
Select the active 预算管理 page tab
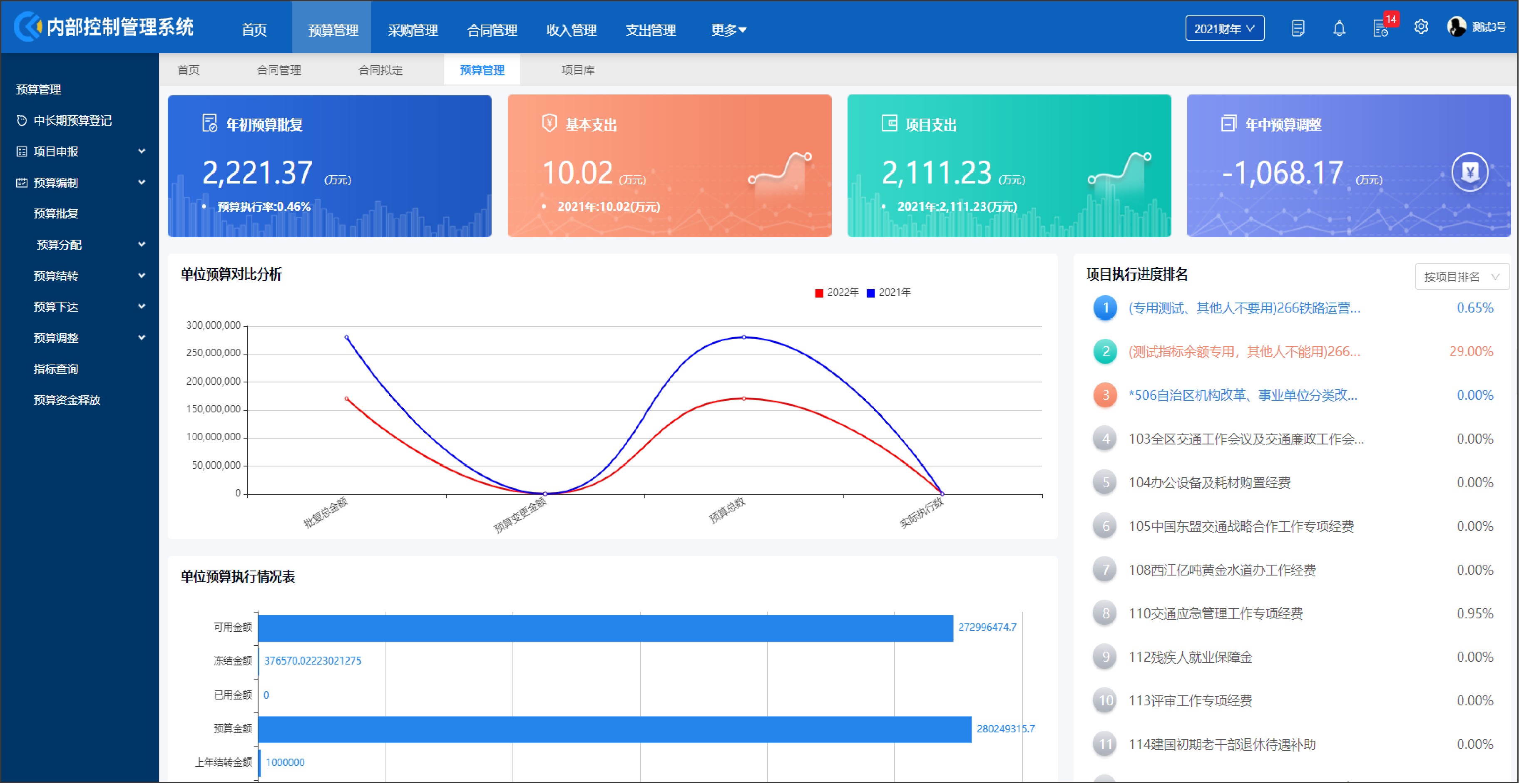pyautogui.click(x=482, y=70)
